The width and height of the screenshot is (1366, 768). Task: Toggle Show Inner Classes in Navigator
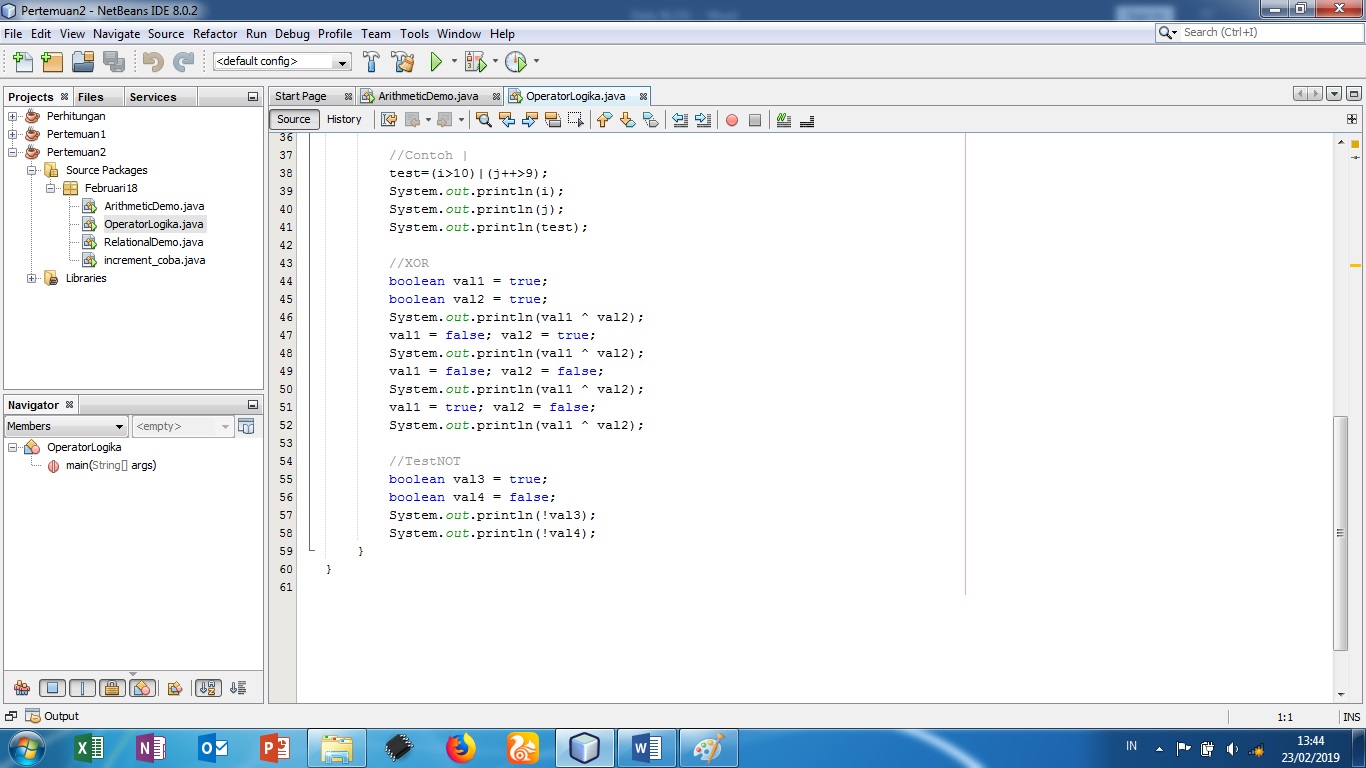(142, 688)
